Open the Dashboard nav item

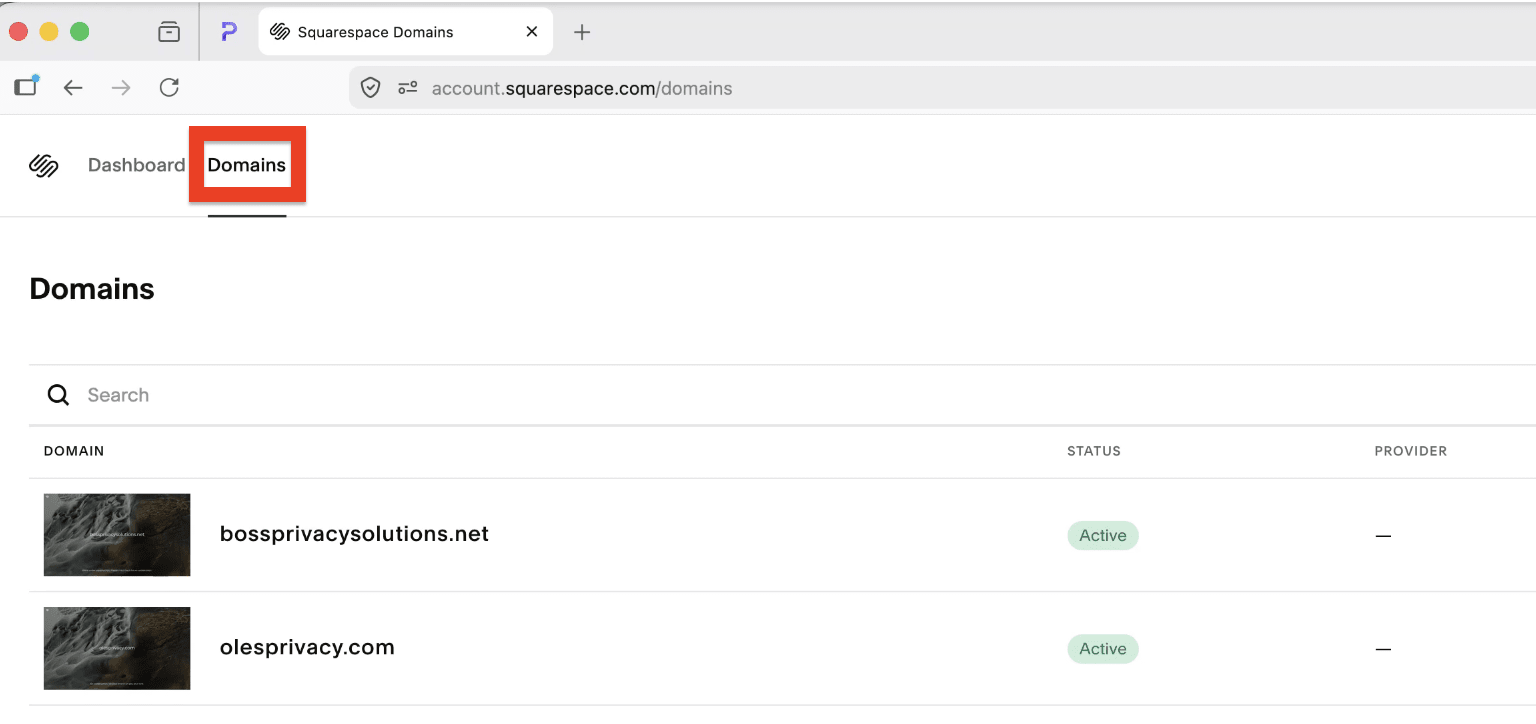[x=136, y=165]
